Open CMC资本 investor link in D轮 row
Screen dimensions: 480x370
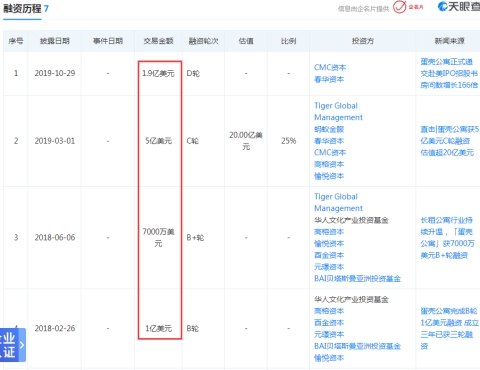pyautogui.click(x=330, y=67)
